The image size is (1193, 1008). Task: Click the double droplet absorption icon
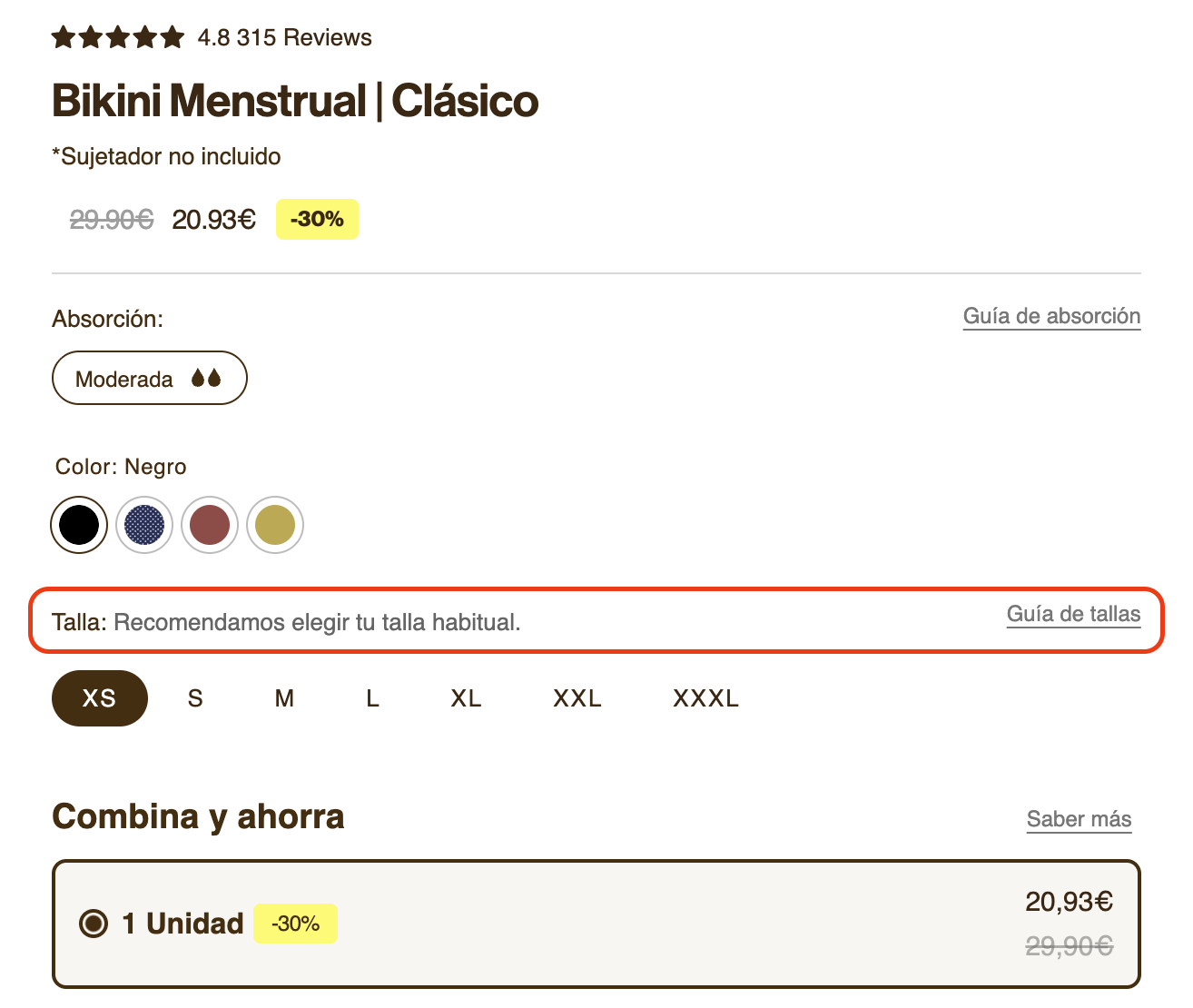tap(206, 378)
